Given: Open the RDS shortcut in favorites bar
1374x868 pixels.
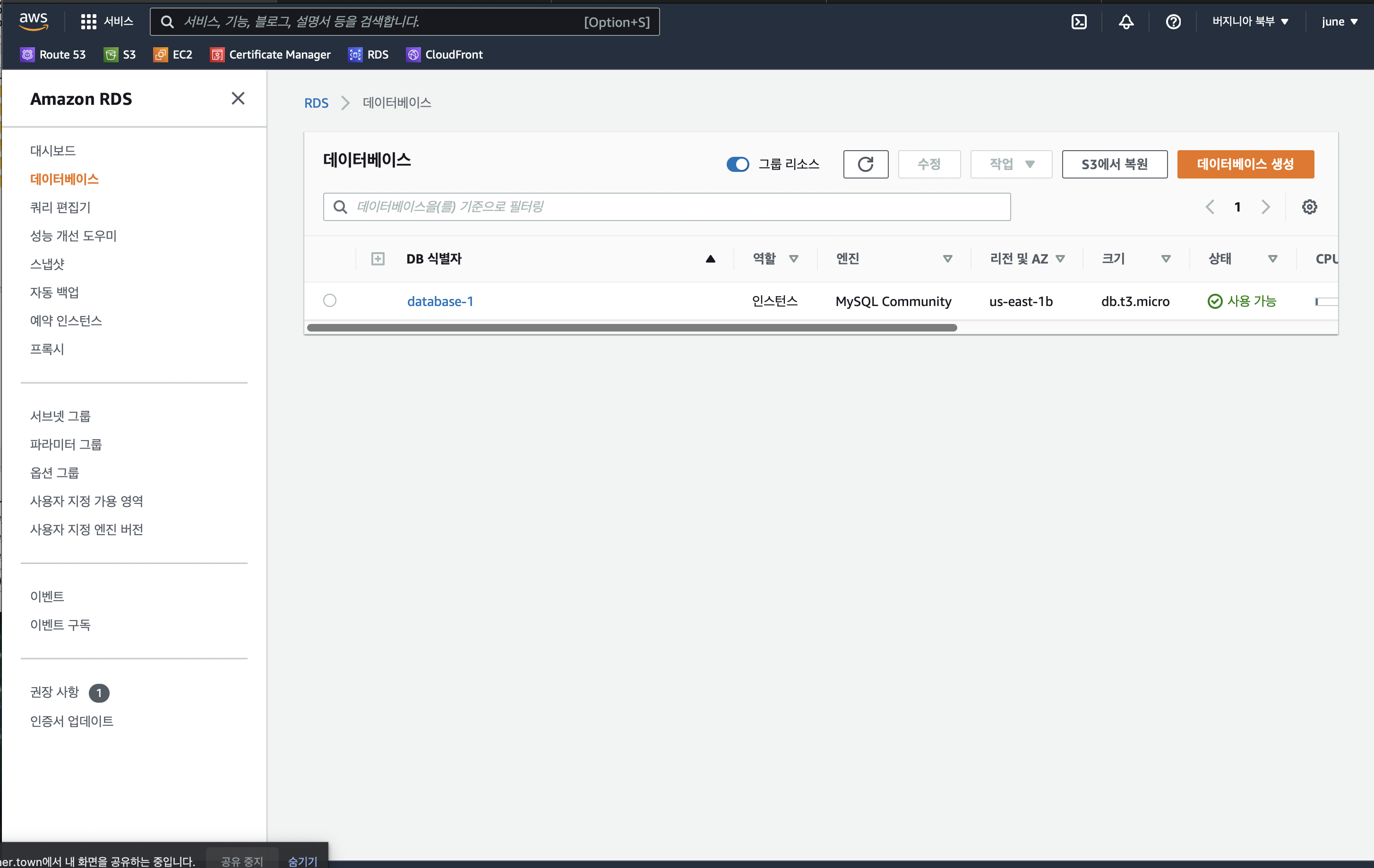Looking at the screenshot, I should click(369, 54).
